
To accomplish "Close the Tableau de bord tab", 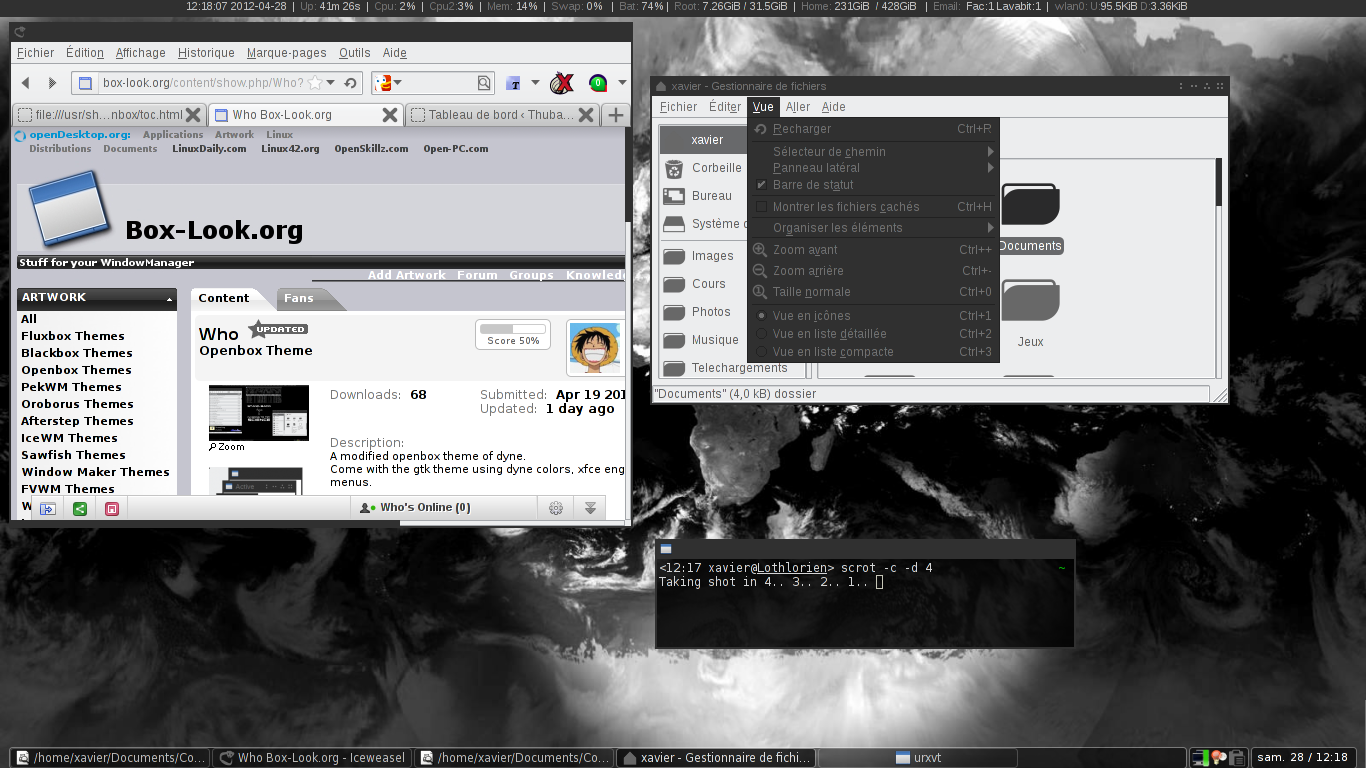I will (587, 115).
